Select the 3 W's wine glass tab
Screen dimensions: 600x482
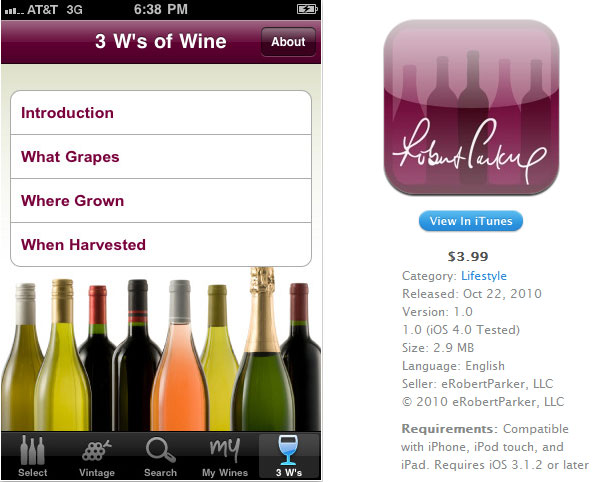289,456
